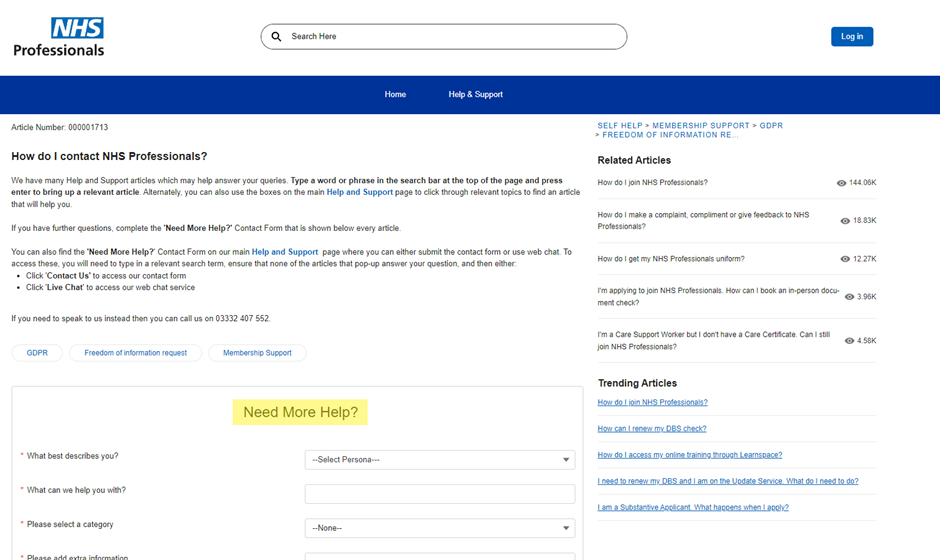Focus the 'What can we help you with' field
The height and width of the screenshot is (560, 940).
tap(439, 494)
